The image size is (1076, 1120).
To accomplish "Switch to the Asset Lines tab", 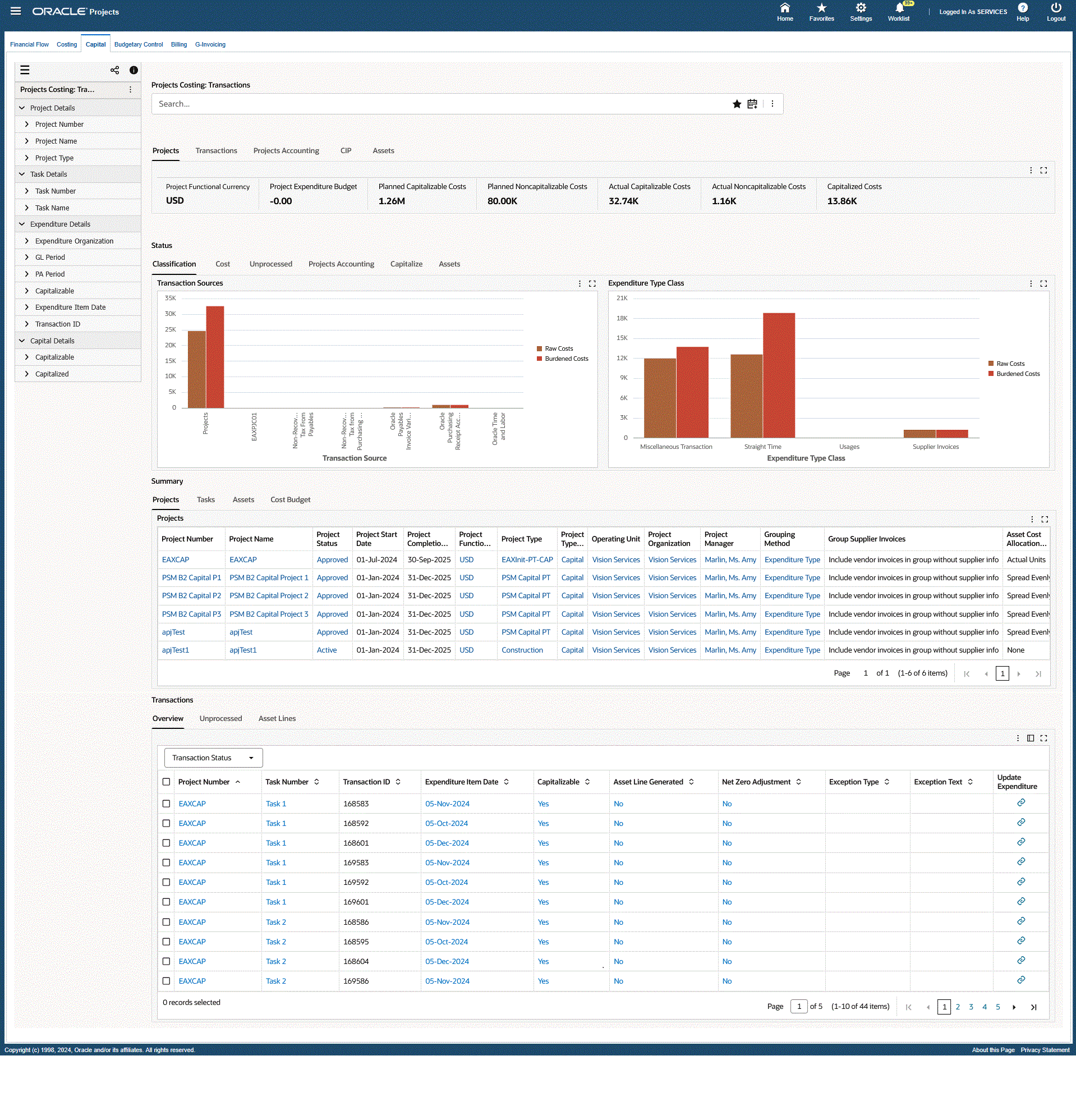I will 277,718.
